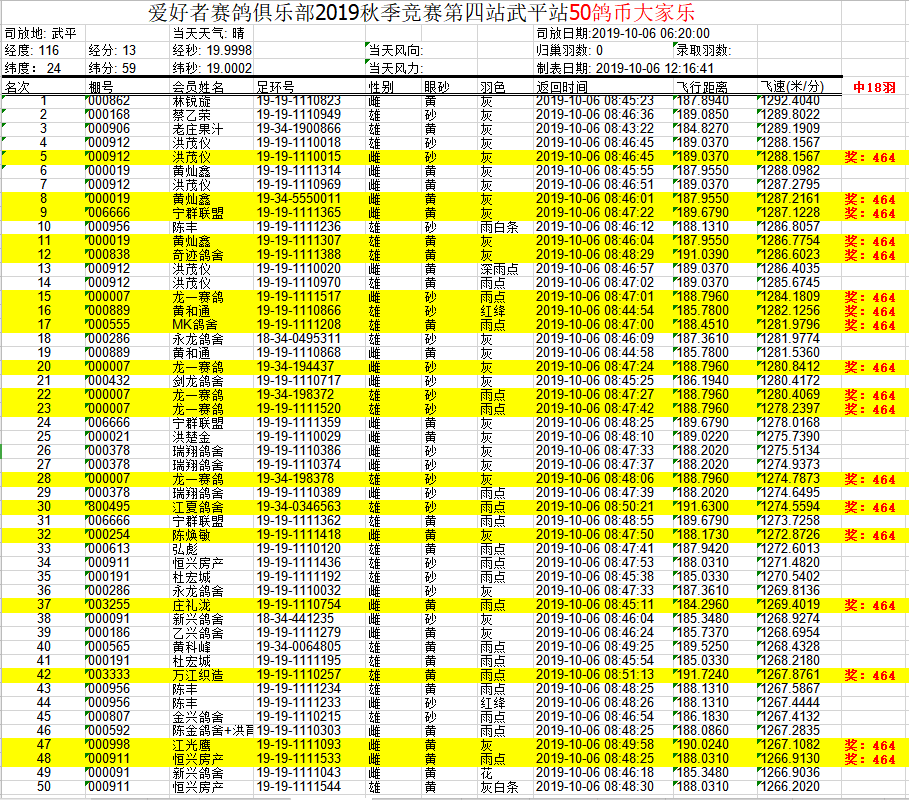The width and height of the screenshot is (909, 800).
Task: Click member name 黄科峰
Action: [x=191, y=646]
